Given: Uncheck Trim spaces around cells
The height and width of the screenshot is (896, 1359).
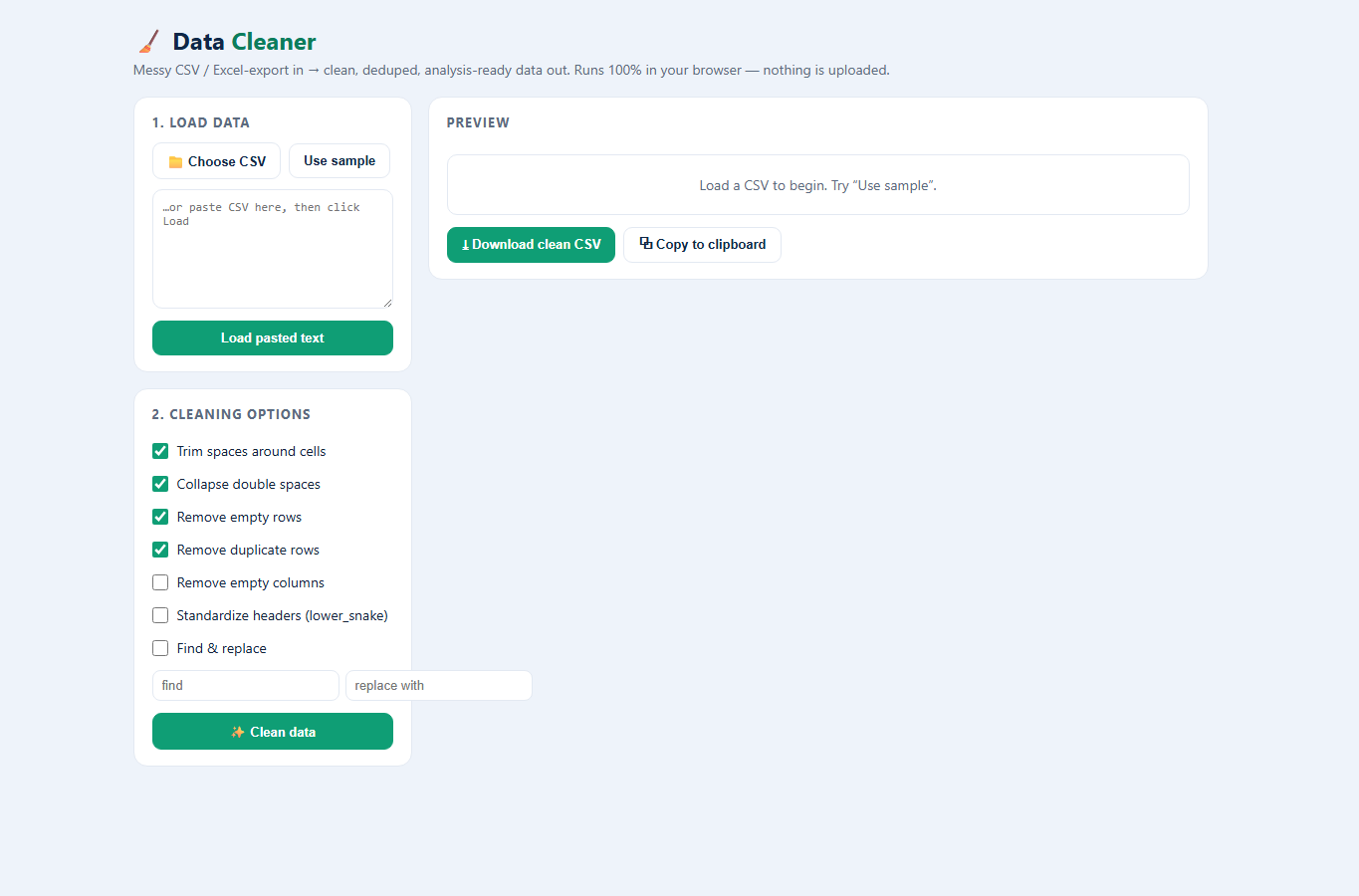Looking at the screenshot, I should (x=160, y=451).
